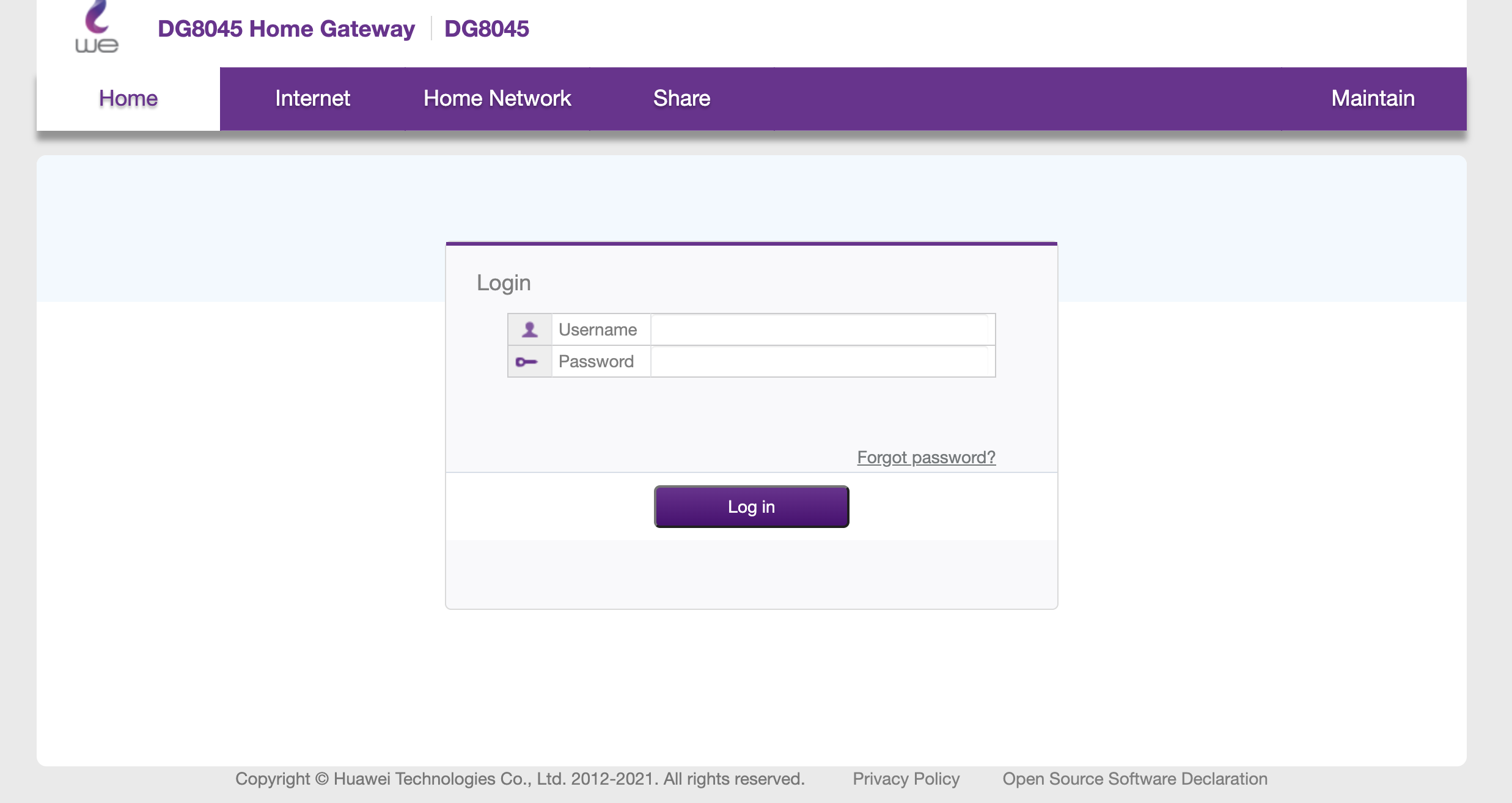Go to the Share tab
The image size is (1512, 803).
tap(681, 98)
